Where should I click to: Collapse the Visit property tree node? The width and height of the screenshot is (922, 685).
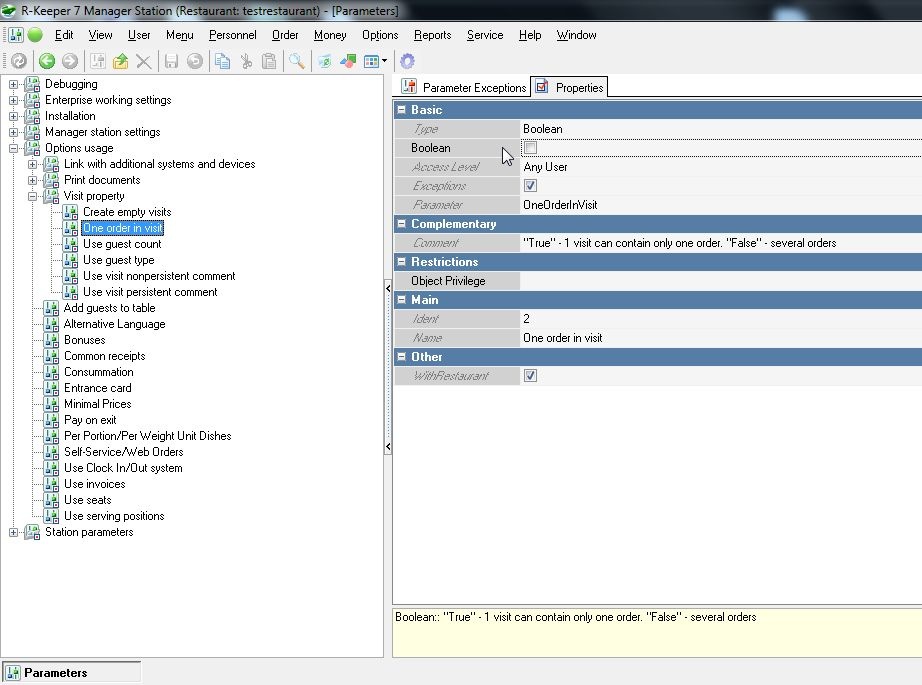33,196
